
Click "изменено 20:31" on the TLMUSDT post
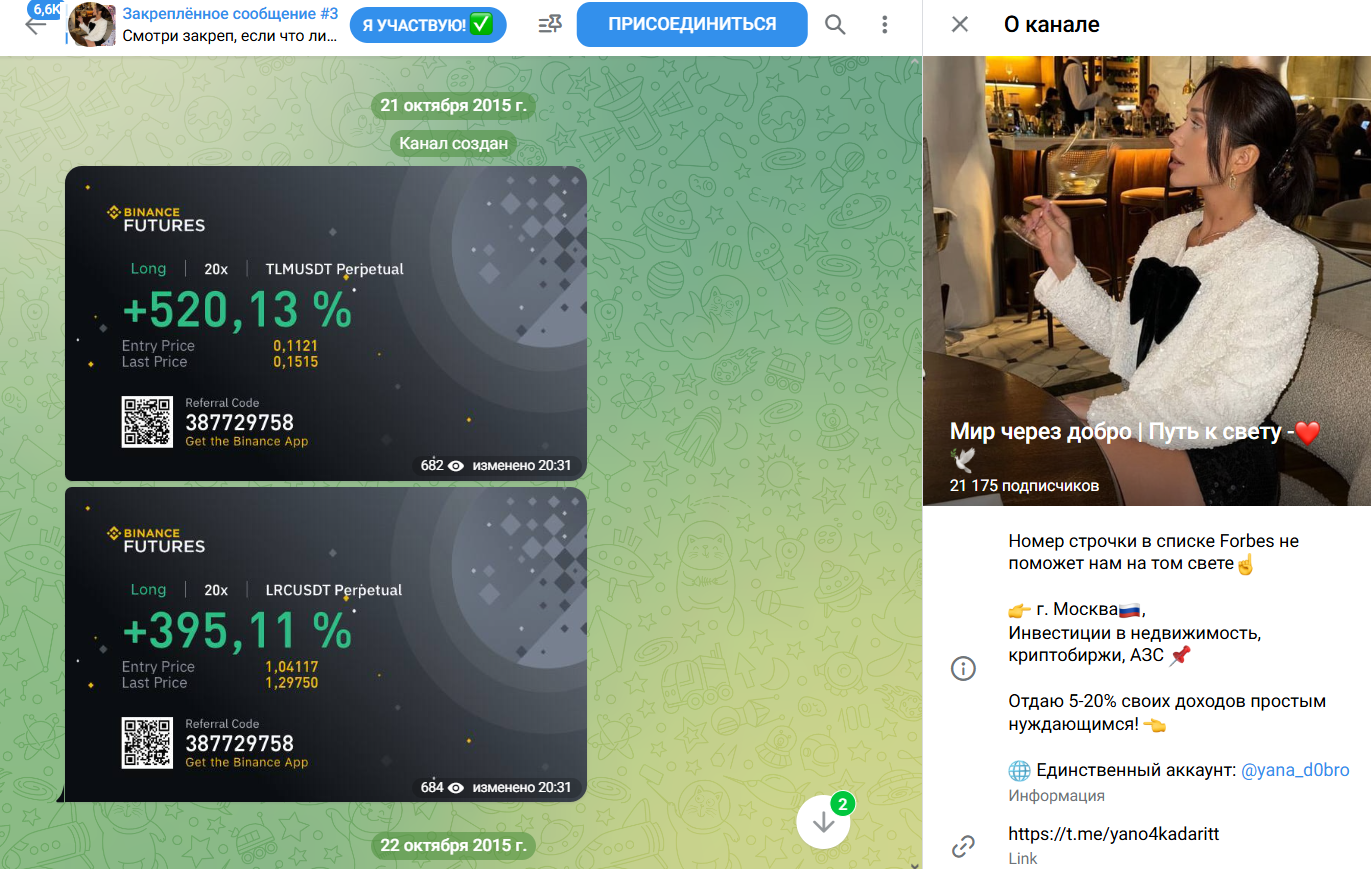pos(522,466)
